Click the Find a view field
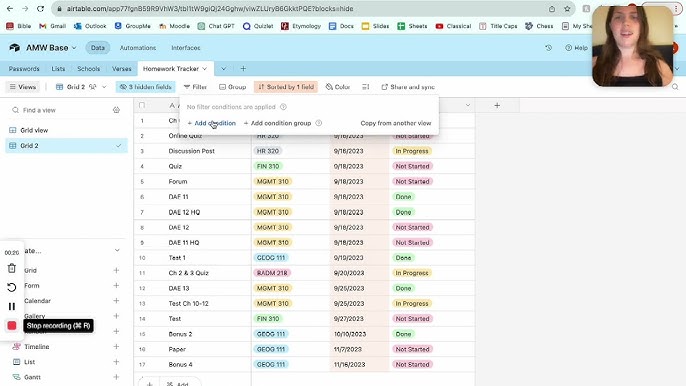 tap(61, 110)
